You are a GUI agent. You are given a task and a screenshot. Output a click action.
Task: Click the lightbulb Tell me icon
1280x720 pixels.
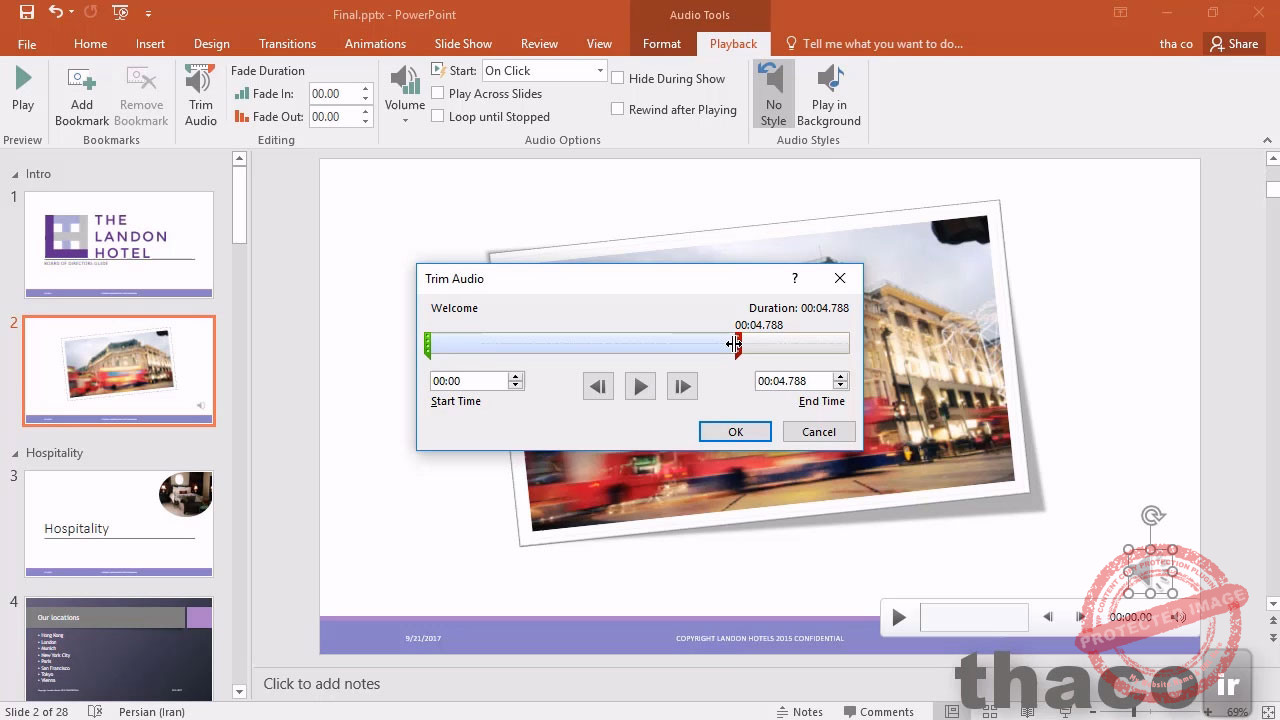(x=791, y=43)
